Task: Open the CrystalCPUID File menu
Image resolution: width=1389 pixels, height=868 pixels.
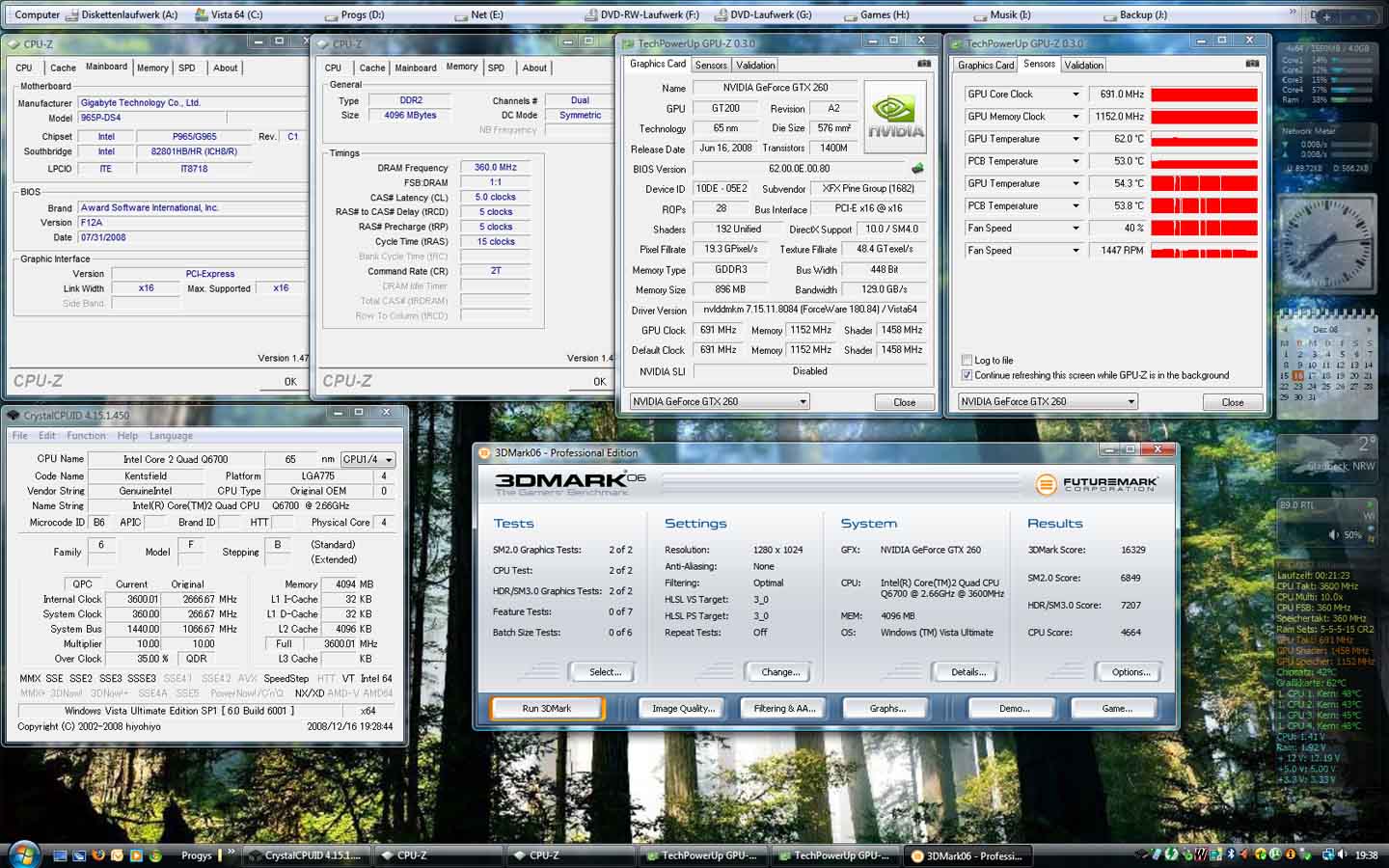Action: [x=19, y=436]
